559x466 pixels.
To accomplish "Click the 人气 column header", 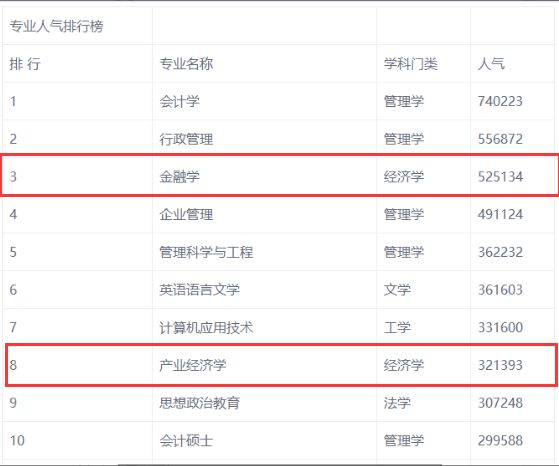I will point(491,64).
